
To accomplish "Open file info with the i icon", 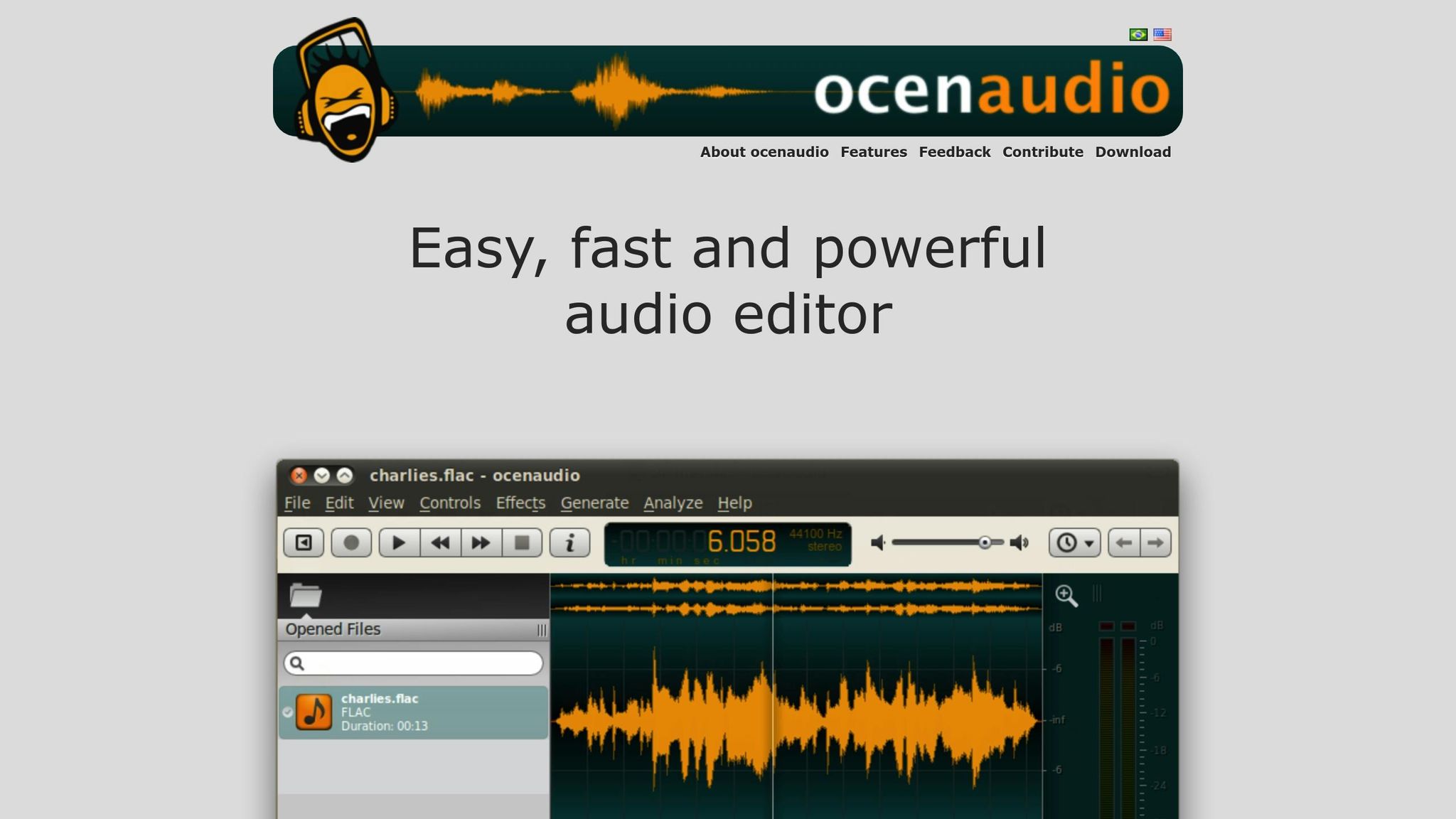I will click(x=569, y=543).
